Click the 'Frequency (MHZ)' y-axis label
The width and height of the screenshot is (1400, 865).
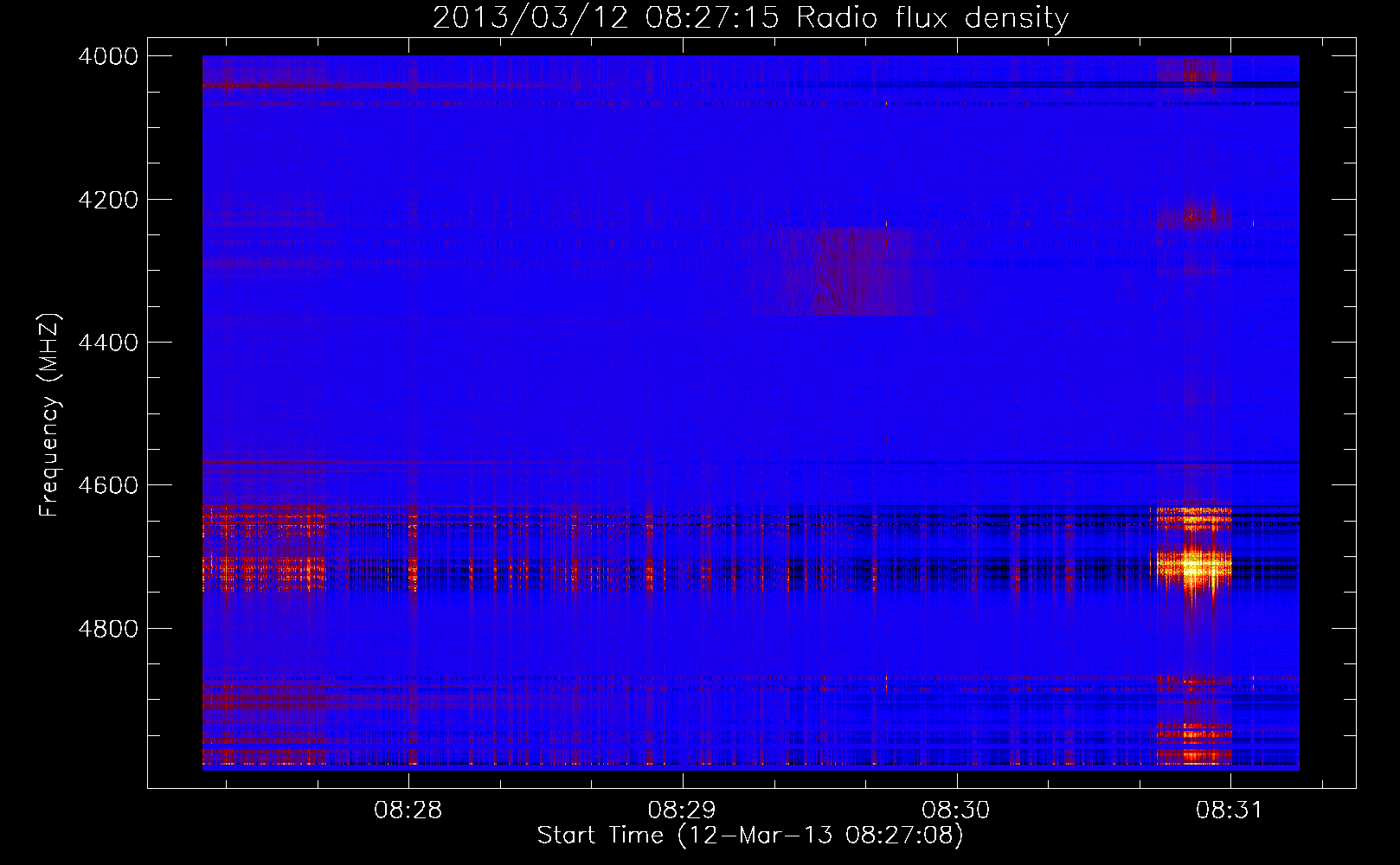(x=49, y=415)
